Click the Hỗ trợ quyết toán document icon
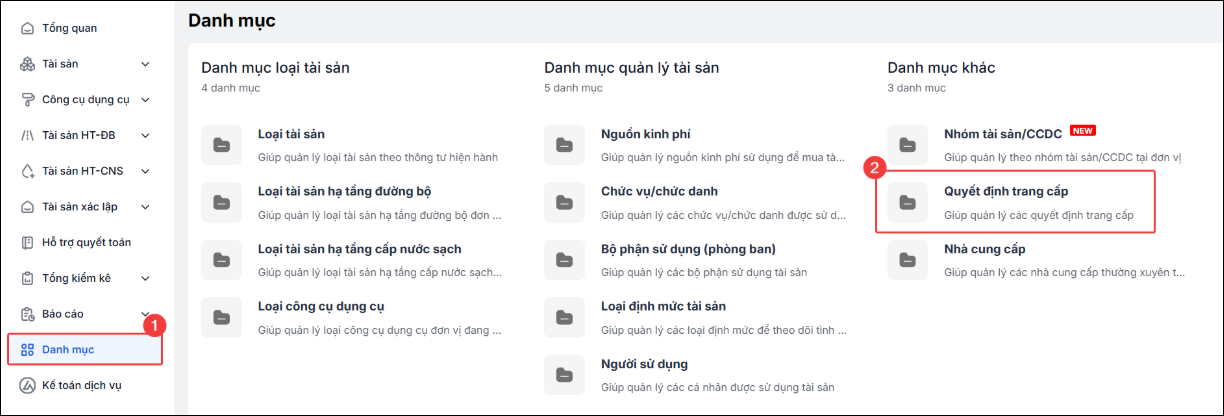 click(x=27, y=242)
